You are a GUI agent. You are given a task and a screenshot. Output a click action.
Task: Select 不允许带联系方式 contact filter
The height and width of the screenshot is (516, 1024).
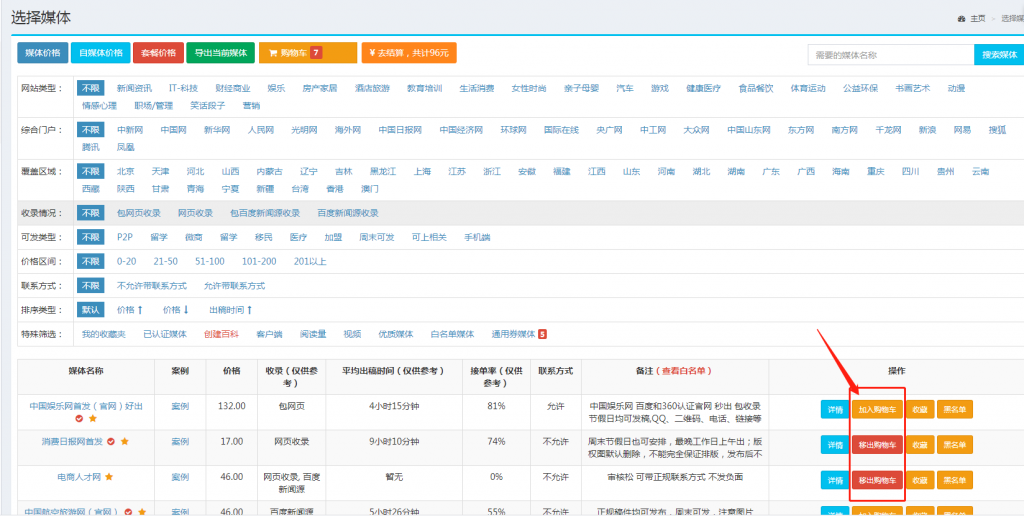[150, 286]
